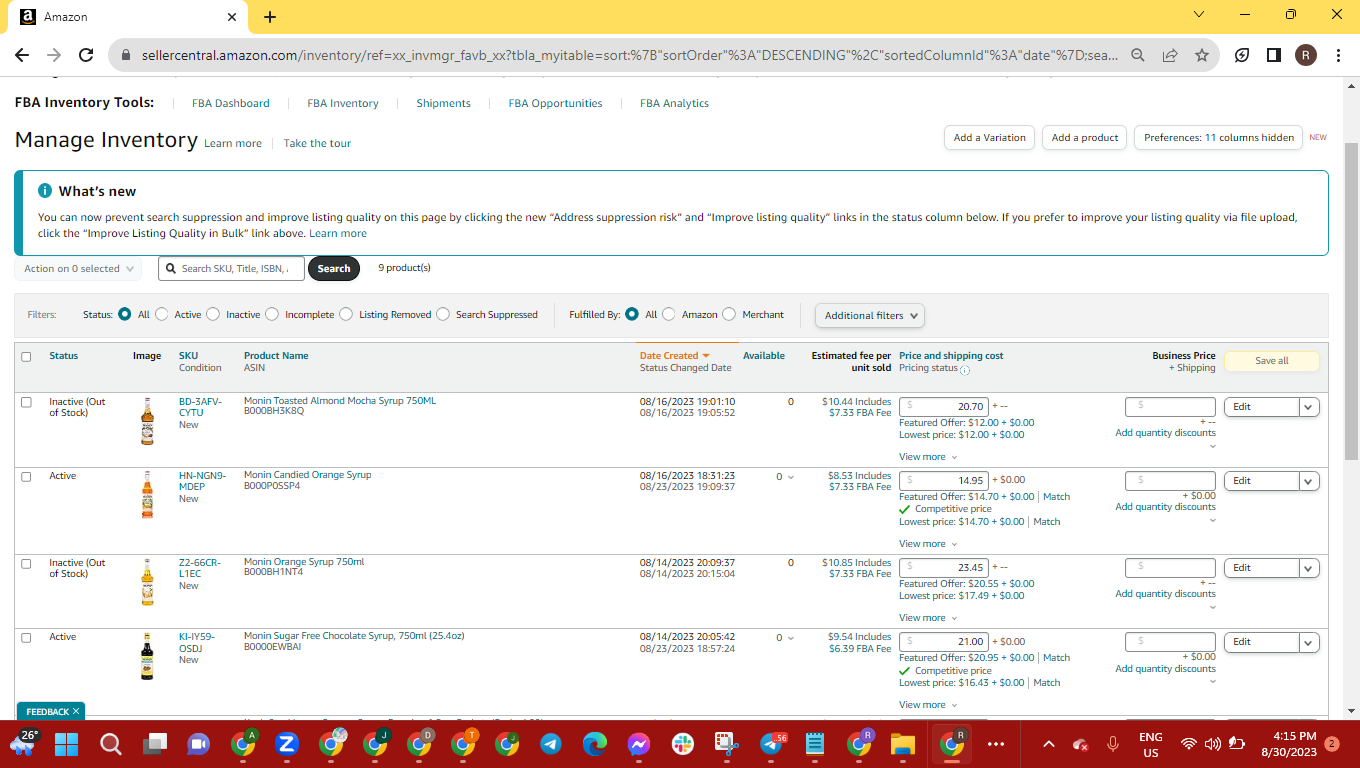Click the microphone icon in system tray
Viewport: 1360px width, 768px height.
click(1113, 744)
